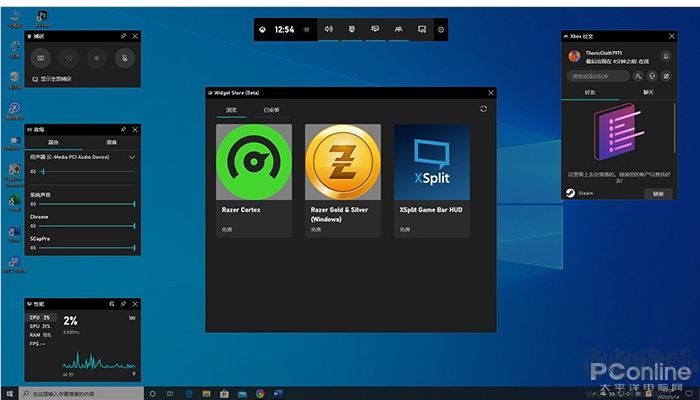Click record last 30 seconds button
Viewport: 700px width, 400px height.
tap(68, 58)
